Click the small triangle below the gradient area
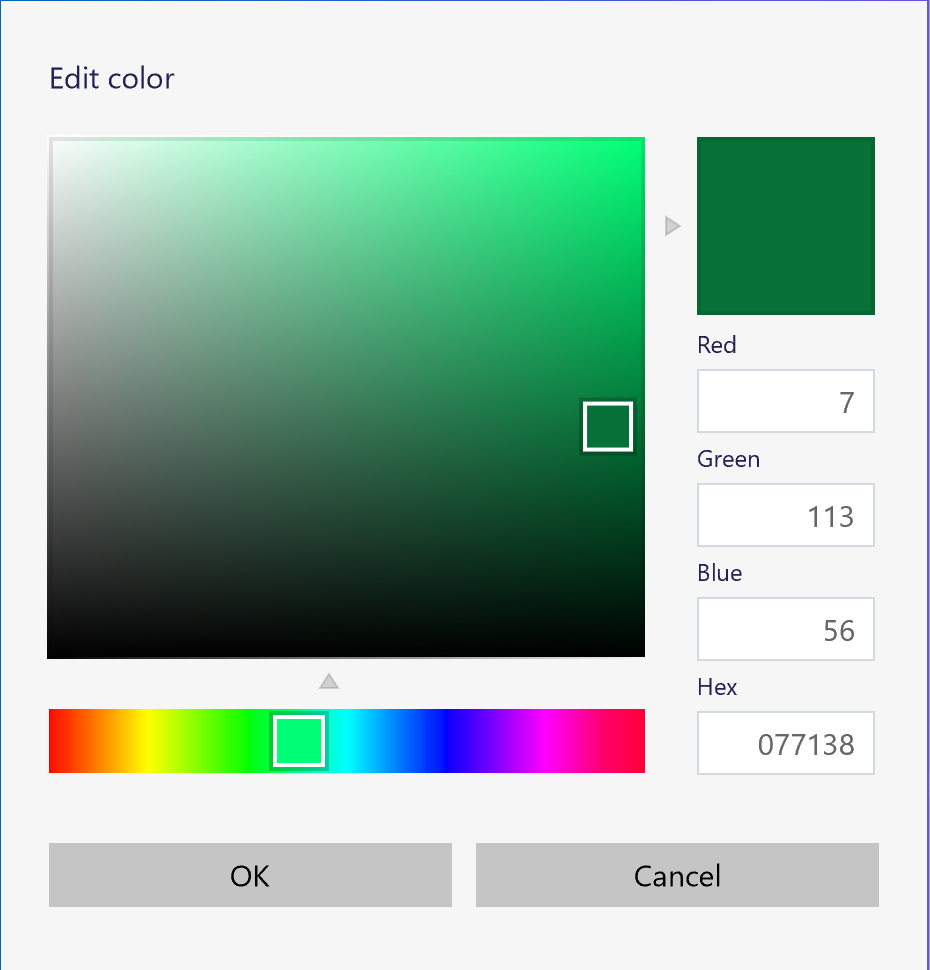This screenshot has height=970, width=930. pyautogui.click(x=329, y=680)
